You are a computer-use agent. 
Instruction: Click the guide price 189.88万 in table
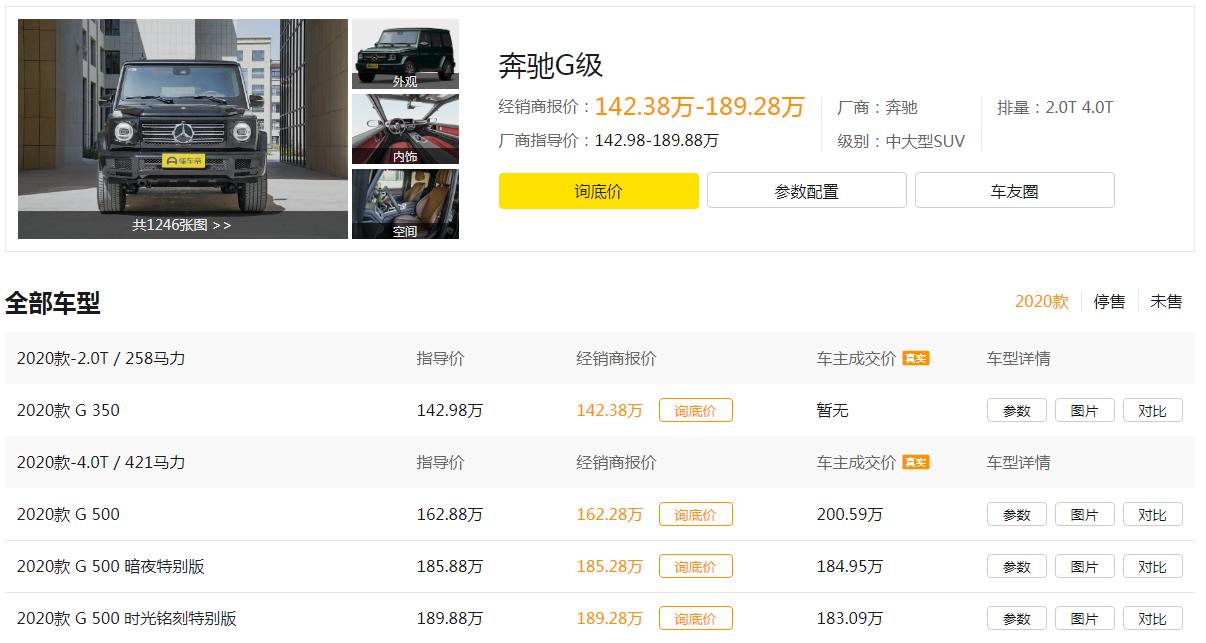click(x=450, y=618)
